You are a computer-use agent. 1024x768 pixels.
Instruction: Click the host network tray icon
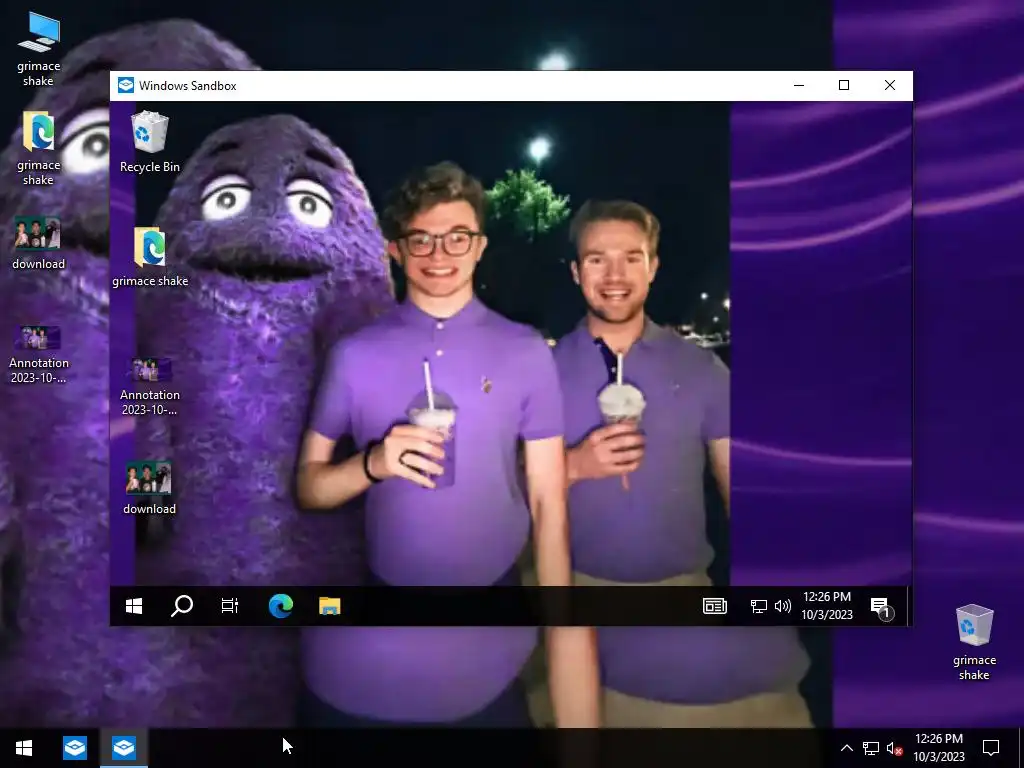(871, 748)
